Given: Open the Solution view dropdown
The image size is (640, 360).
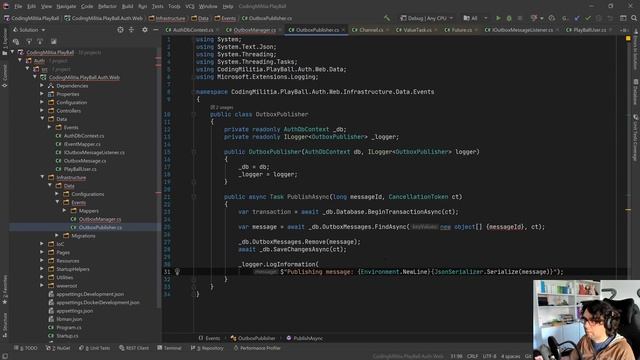Looking at the screenshot, I should (29, 30).
